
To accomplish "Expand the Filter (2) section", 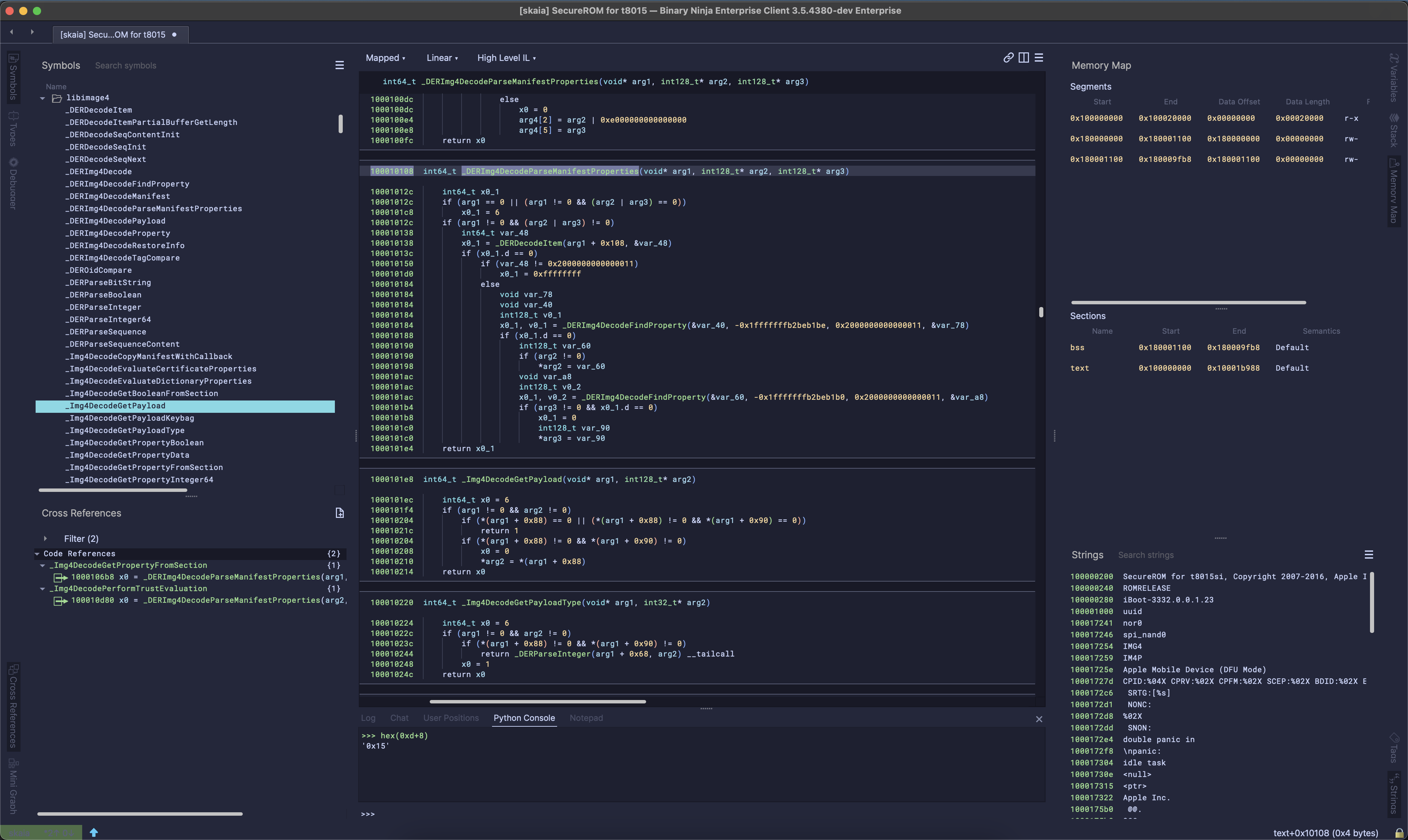I will 45,539.
